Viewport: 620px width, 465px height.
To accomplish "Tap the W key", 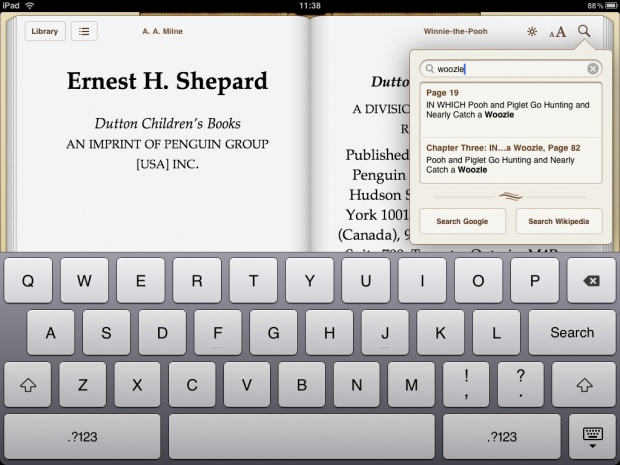I will coord(84,280).
